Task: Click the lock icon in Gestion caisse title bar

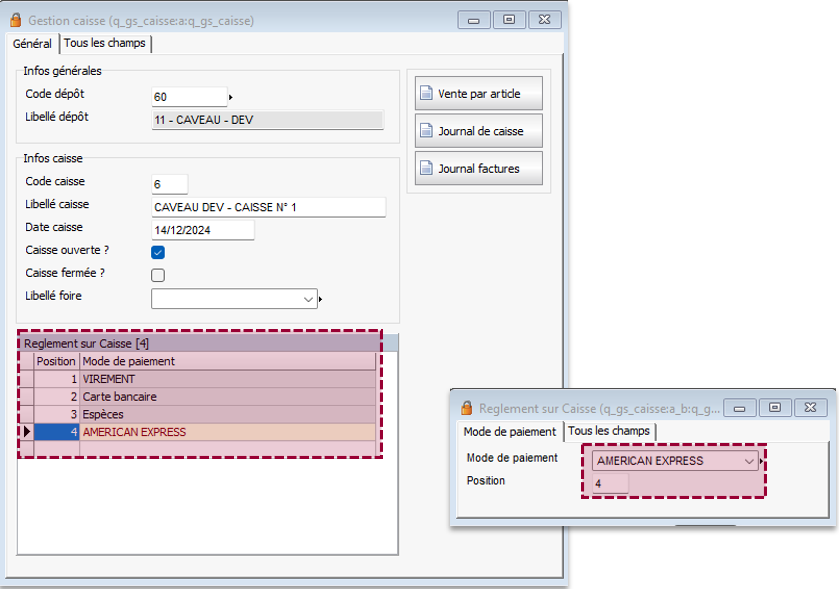Action: point(16,20)
